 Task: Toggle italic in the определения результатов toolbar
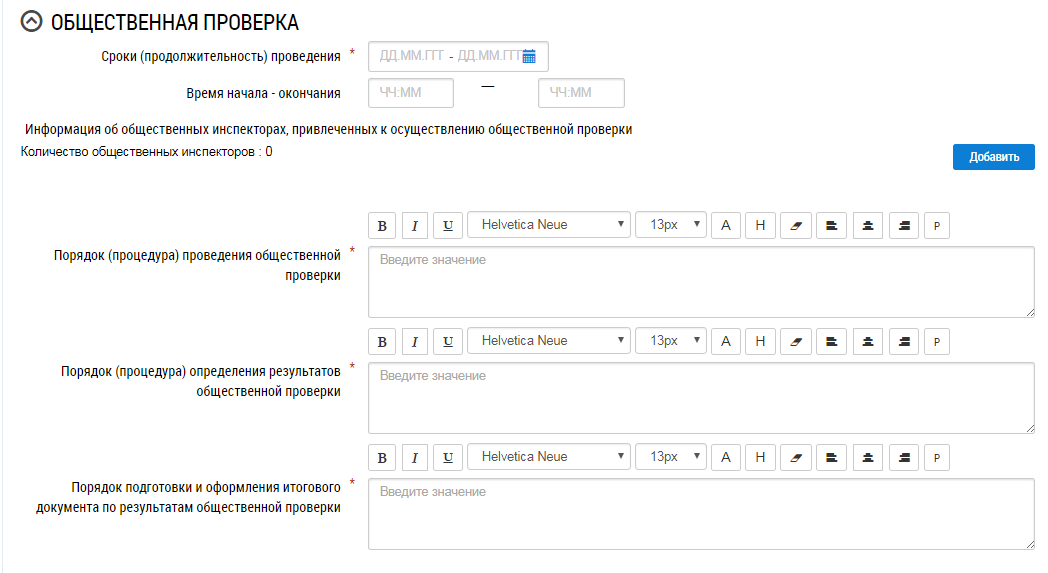coord(415,341)
